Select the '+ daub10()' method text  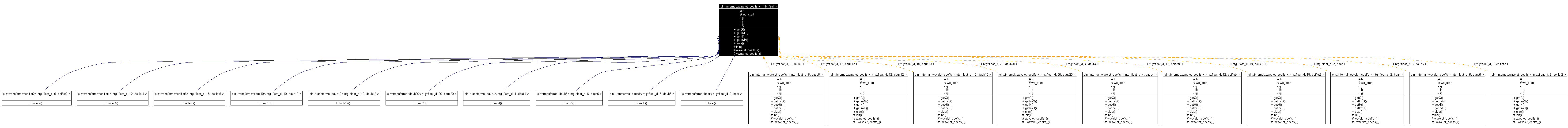266,103
